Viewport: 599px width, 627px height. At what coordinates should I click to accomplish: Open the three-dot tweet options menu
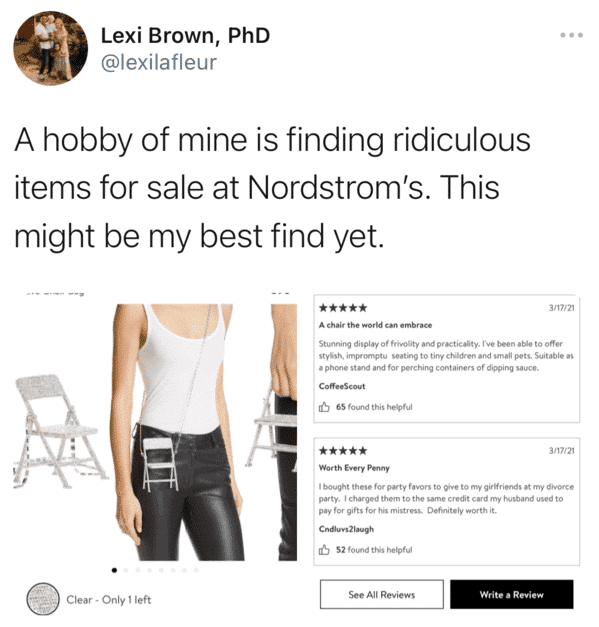[571, 35]
